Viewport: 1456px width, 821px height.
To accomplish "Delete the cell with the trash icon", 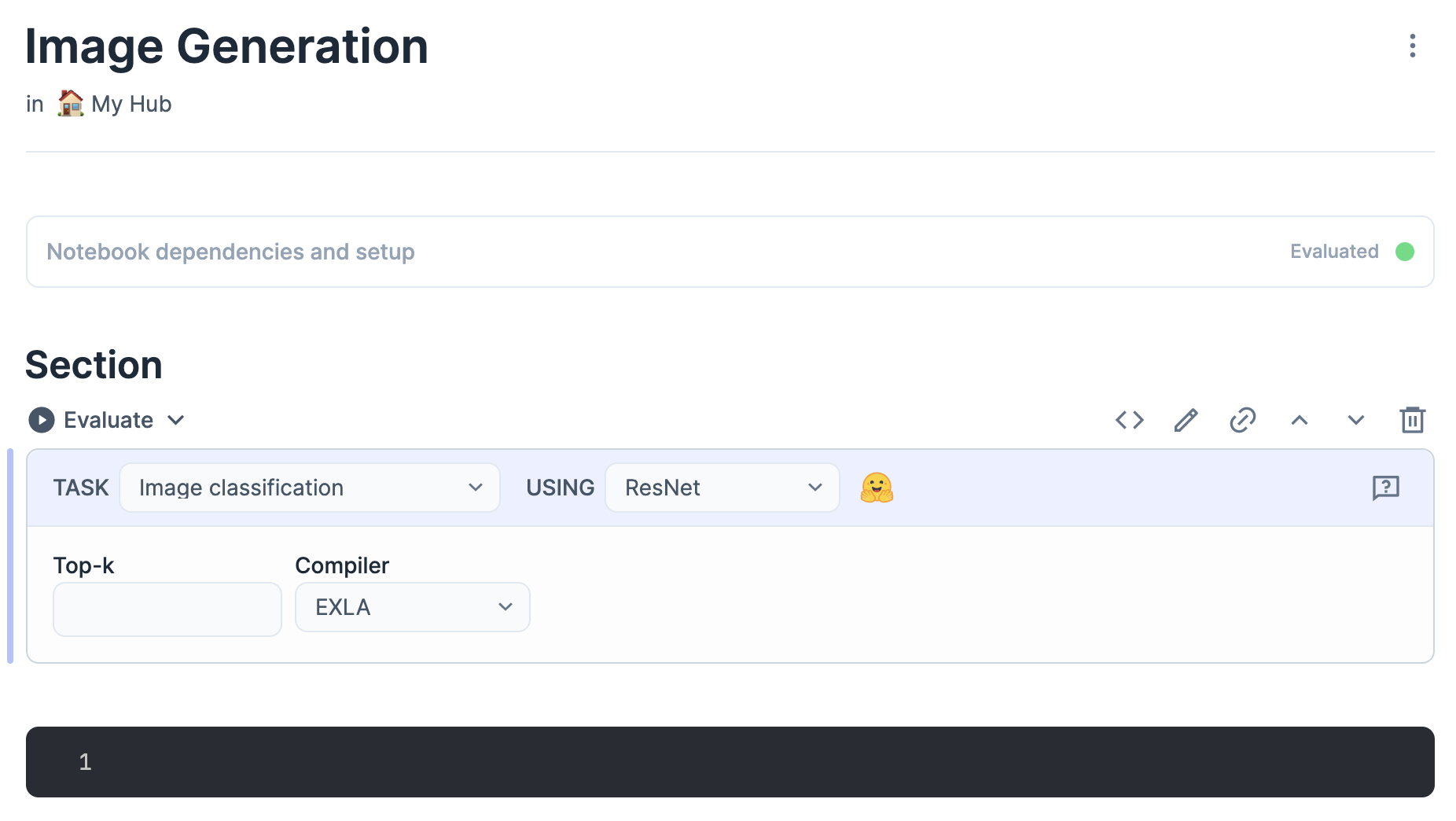I will point(1412,420).
